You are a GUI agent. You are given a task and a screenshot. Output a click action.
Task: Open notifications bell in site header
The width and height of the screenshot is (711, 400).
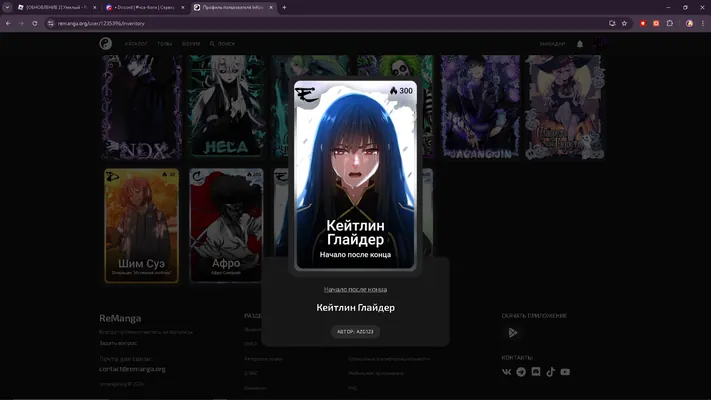point(580,44)
